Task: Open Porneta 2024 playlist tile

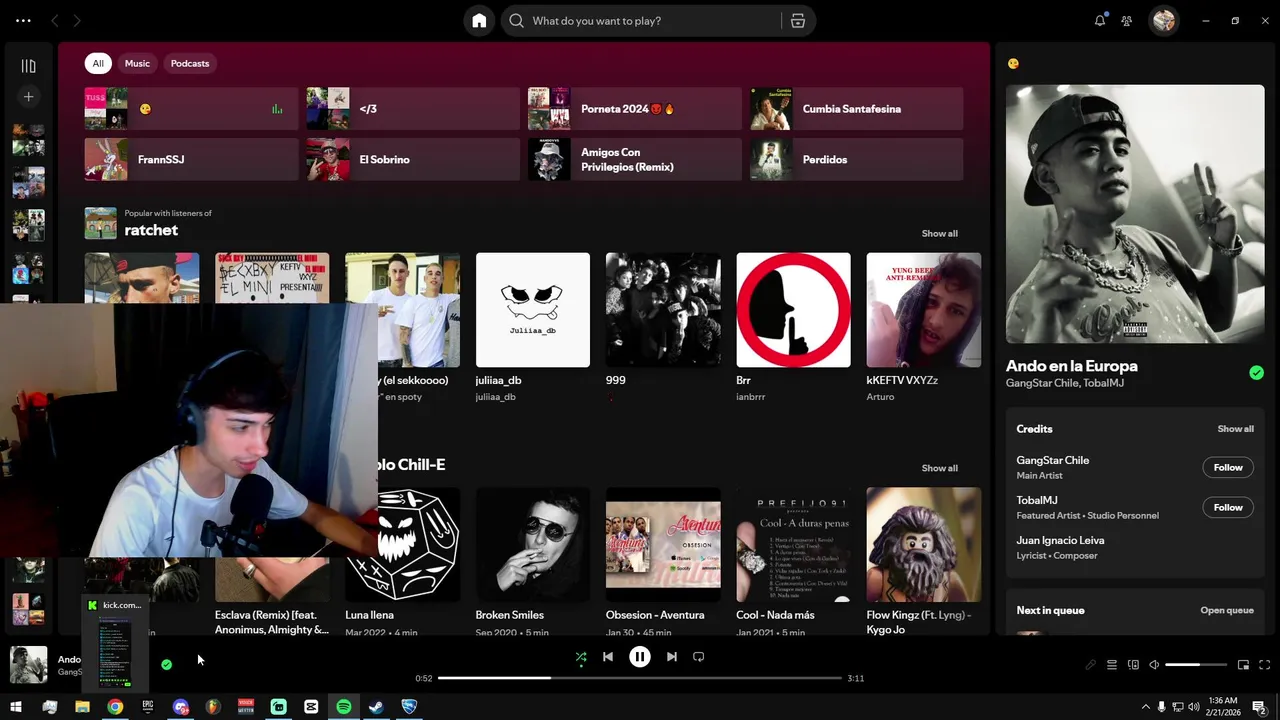Action: [x=635, y=109]
